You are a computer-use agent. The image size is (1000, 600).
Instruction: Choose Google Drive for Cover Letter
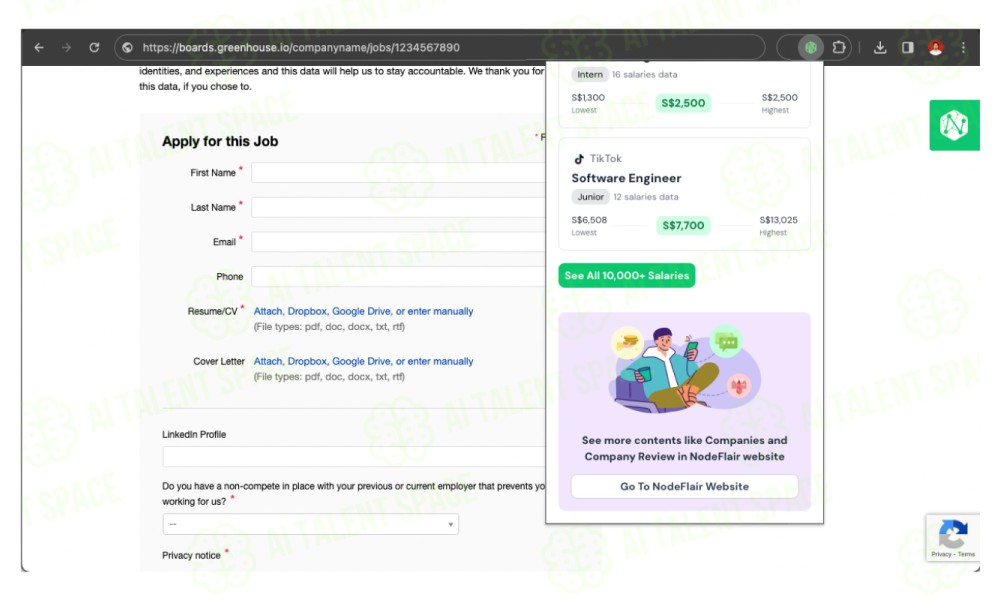(x=362, y=361)
